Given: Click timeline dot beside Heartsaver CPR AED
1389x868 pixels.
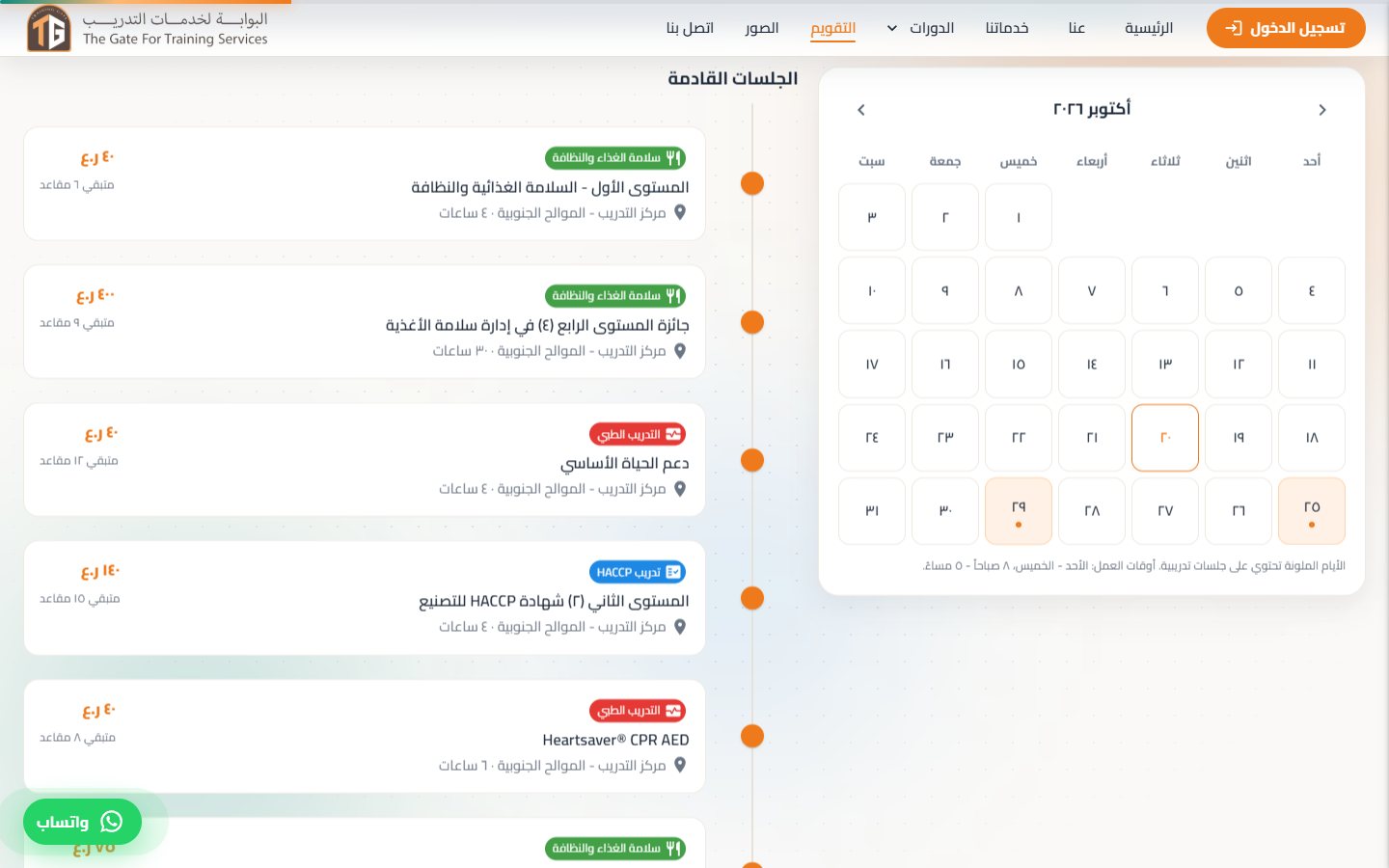Looking at the screenshot, I should click(752, 736).
